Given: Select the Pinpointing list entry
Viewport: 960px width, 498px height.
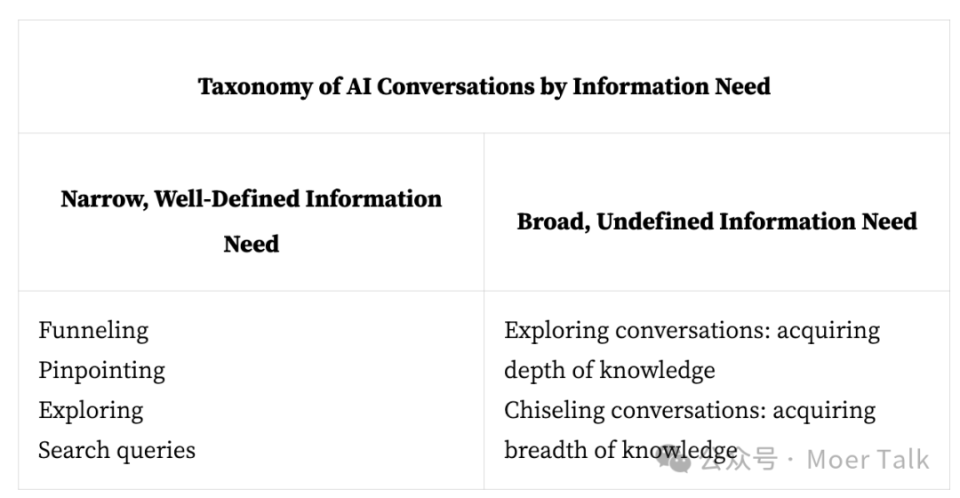Looking at the screenshot, I should tap(101, 370).
